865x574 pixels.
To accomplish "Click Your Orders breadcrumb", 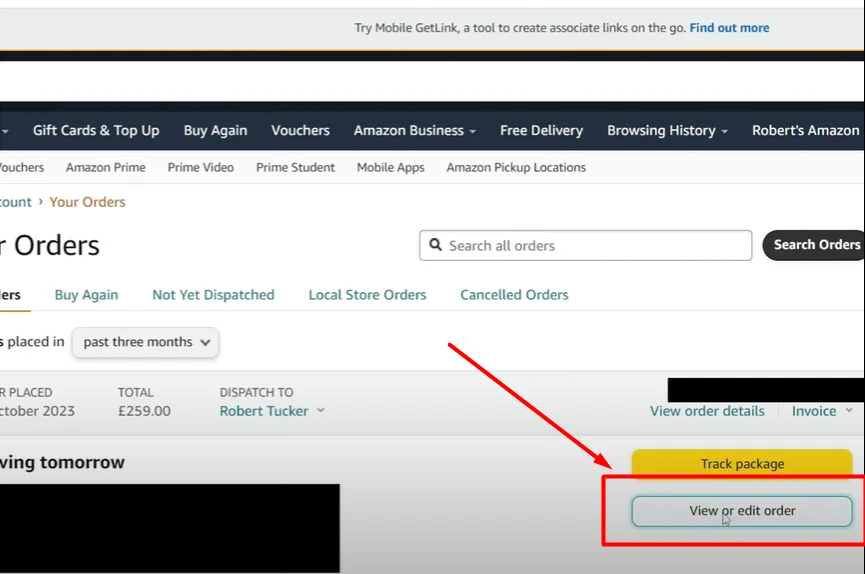I will (x=87, y=202).
